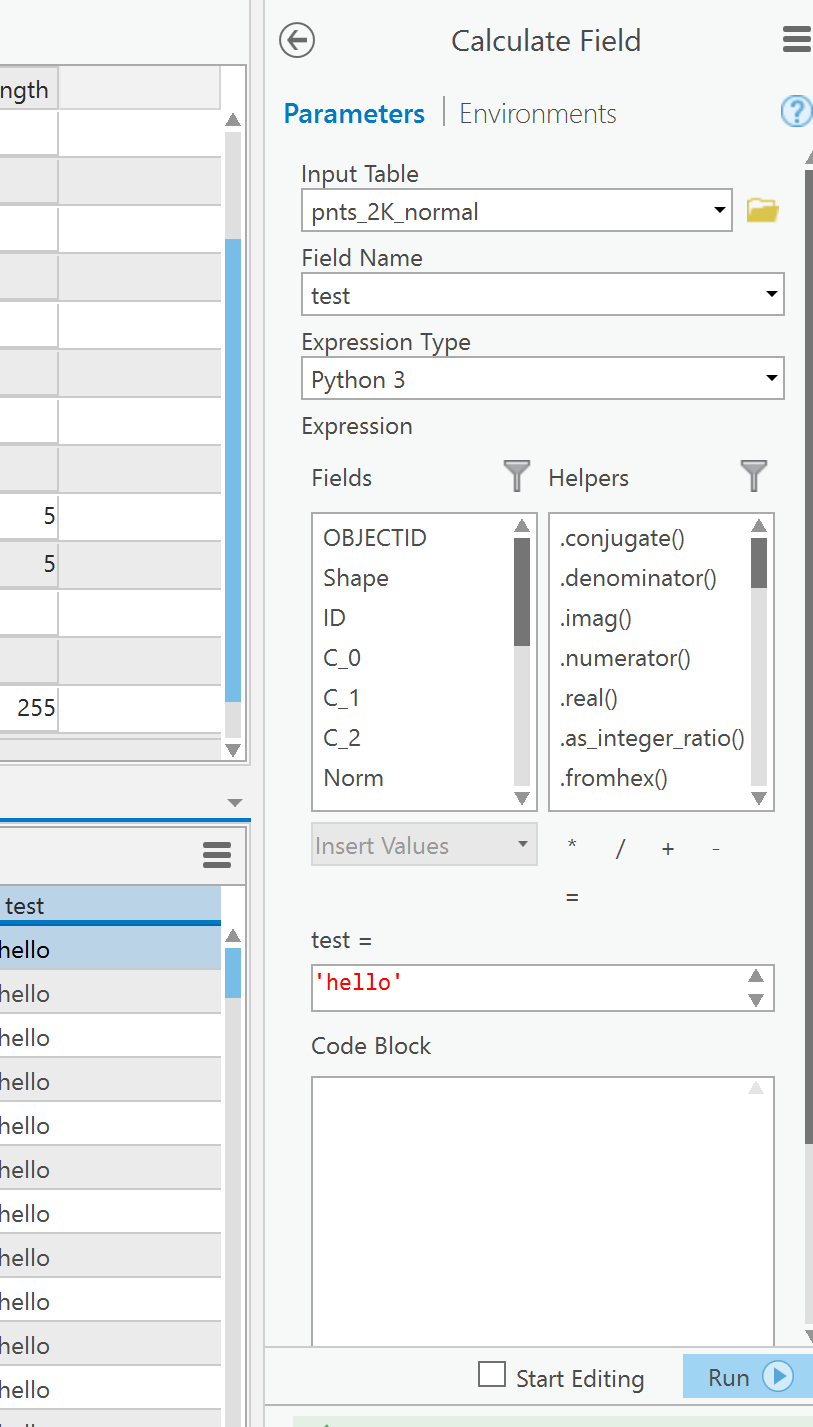The height and width of the screenshot is (1427, 813).
Task: Open the Field Name dropdown
Action: coord(771,295)
